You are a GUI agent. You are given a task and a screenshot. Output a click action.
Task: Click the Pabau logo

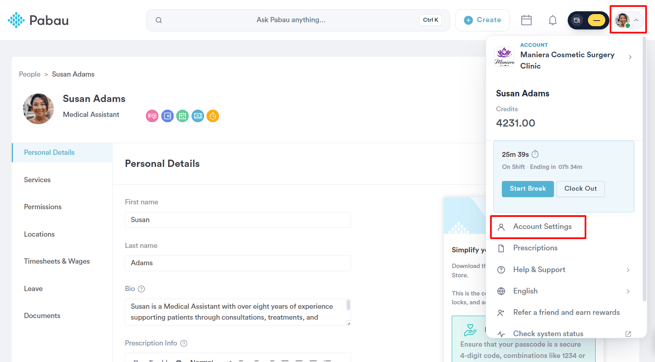point(38,20)
